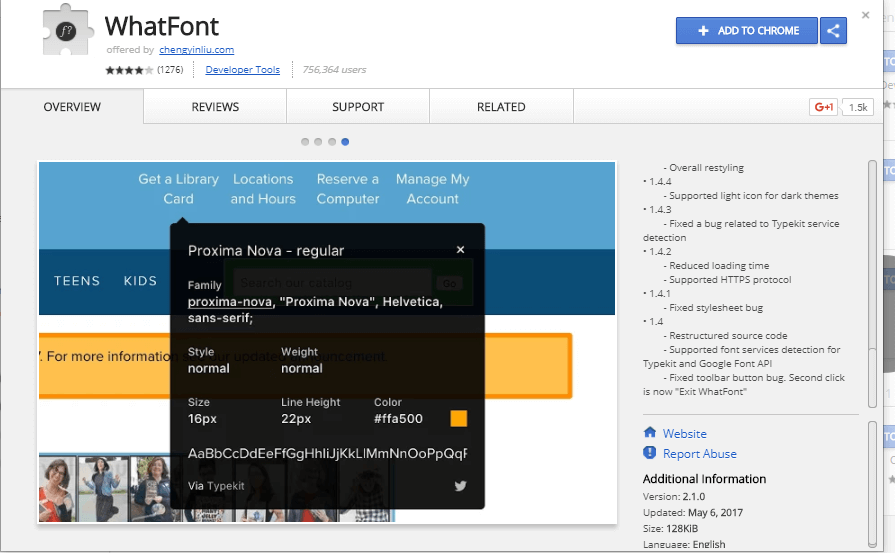Viewport: 895px width, 553px height.
Task: Close the extension details dialog
Action: 865,15
